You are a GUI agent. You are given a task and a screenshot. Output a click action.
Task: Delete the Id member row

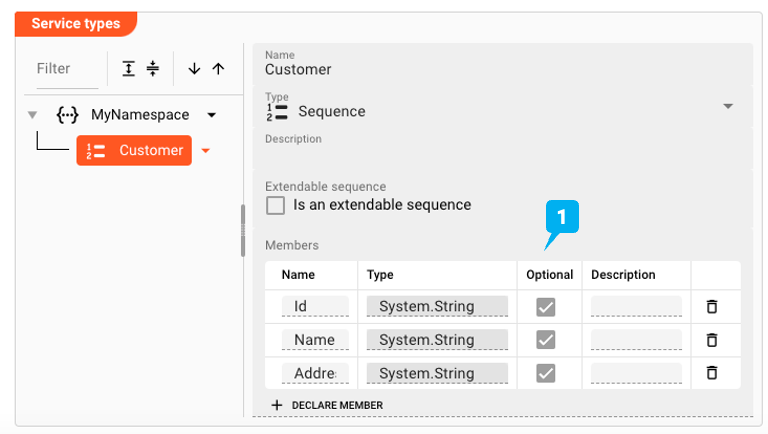(712, 307)
